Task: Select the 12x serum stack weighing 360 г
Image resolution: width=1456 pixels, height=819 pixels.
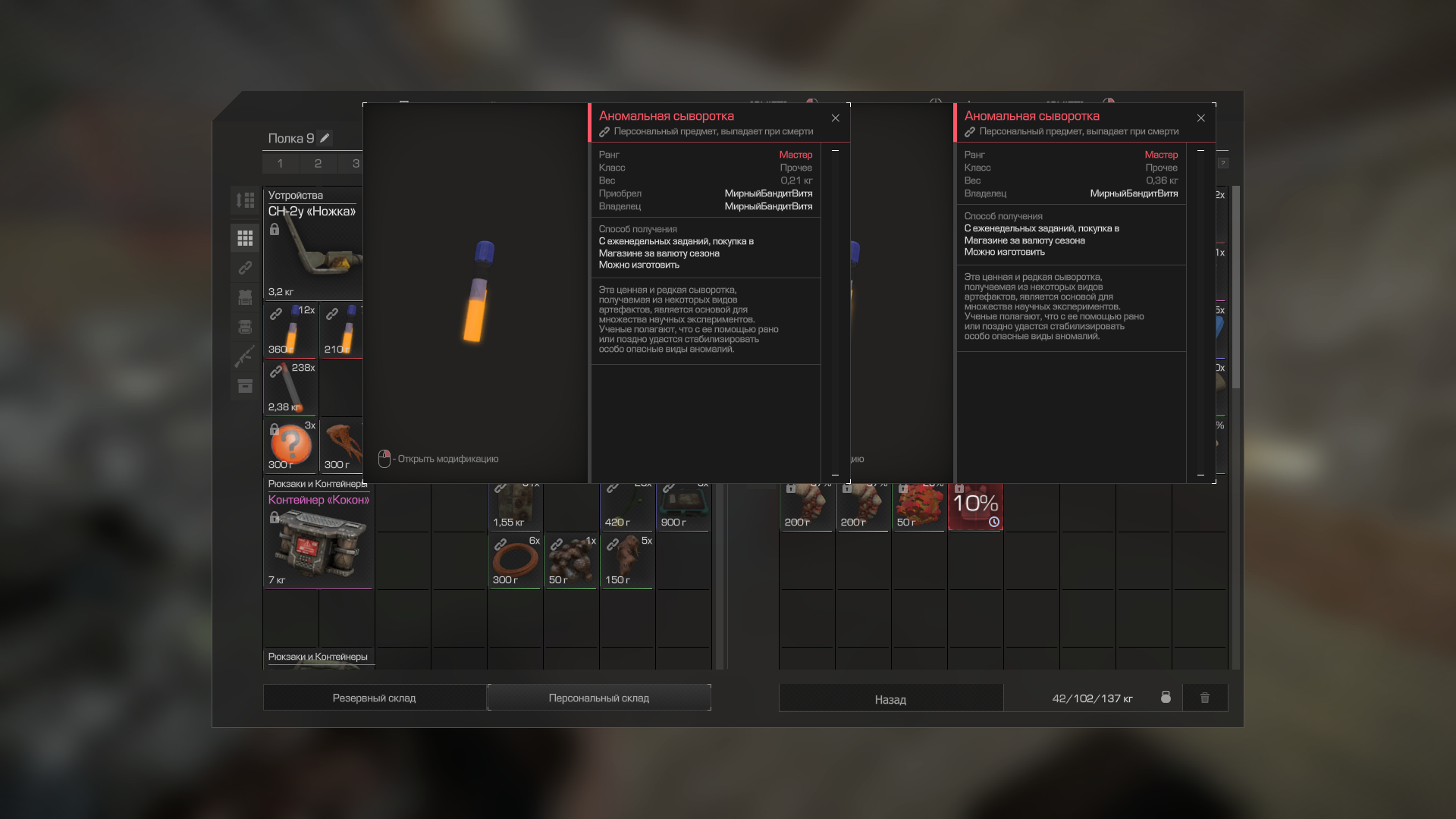Action: click(290, 330)
